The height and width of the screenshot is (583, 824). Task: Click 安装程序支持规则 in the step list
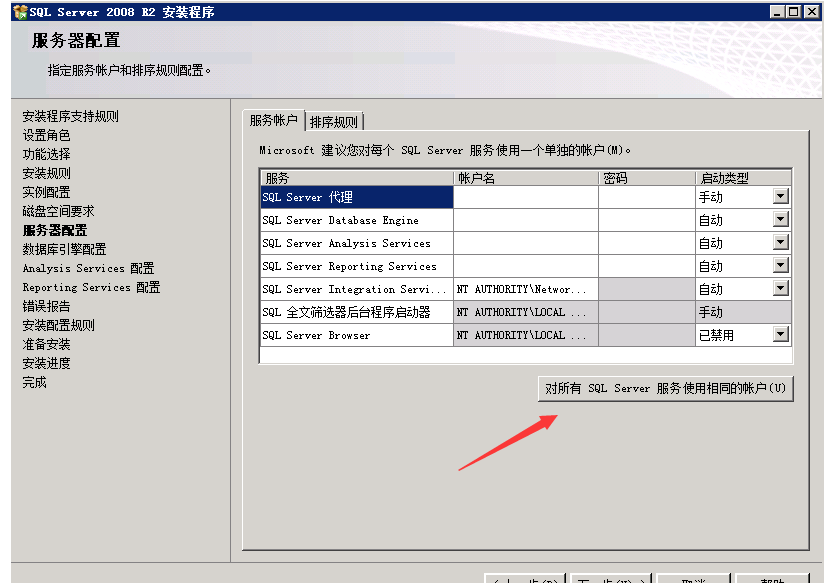point(70,116)
